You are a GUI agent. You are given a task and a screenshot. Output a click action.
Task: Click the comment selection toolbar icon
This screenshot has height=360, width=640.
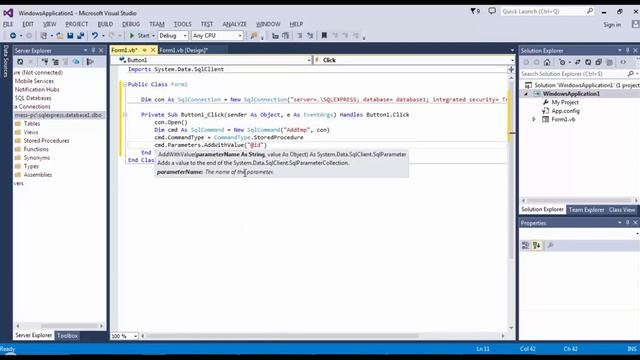click(x=300, y=36)
